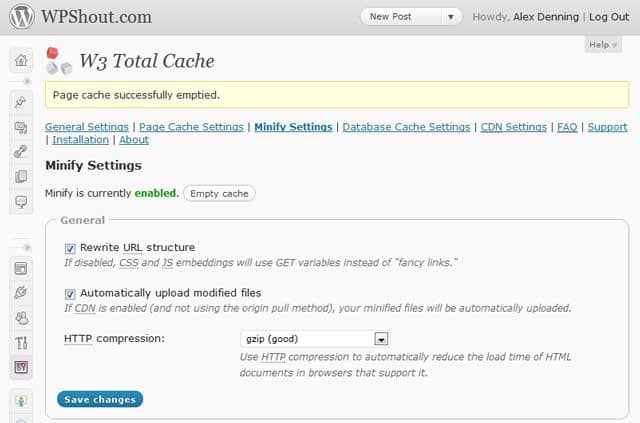The width and height of the screenshot is (640, 423).
Task: Expand the New Post dropdown arrow
Action: tap(451, 17)
